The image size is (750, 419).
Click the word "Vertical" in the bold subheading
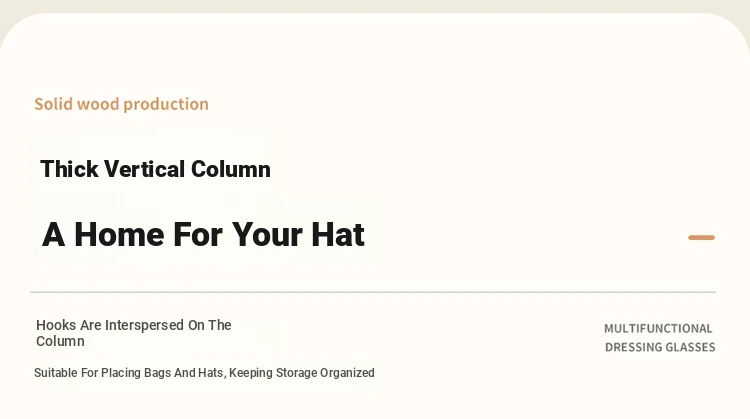point(144,169)
